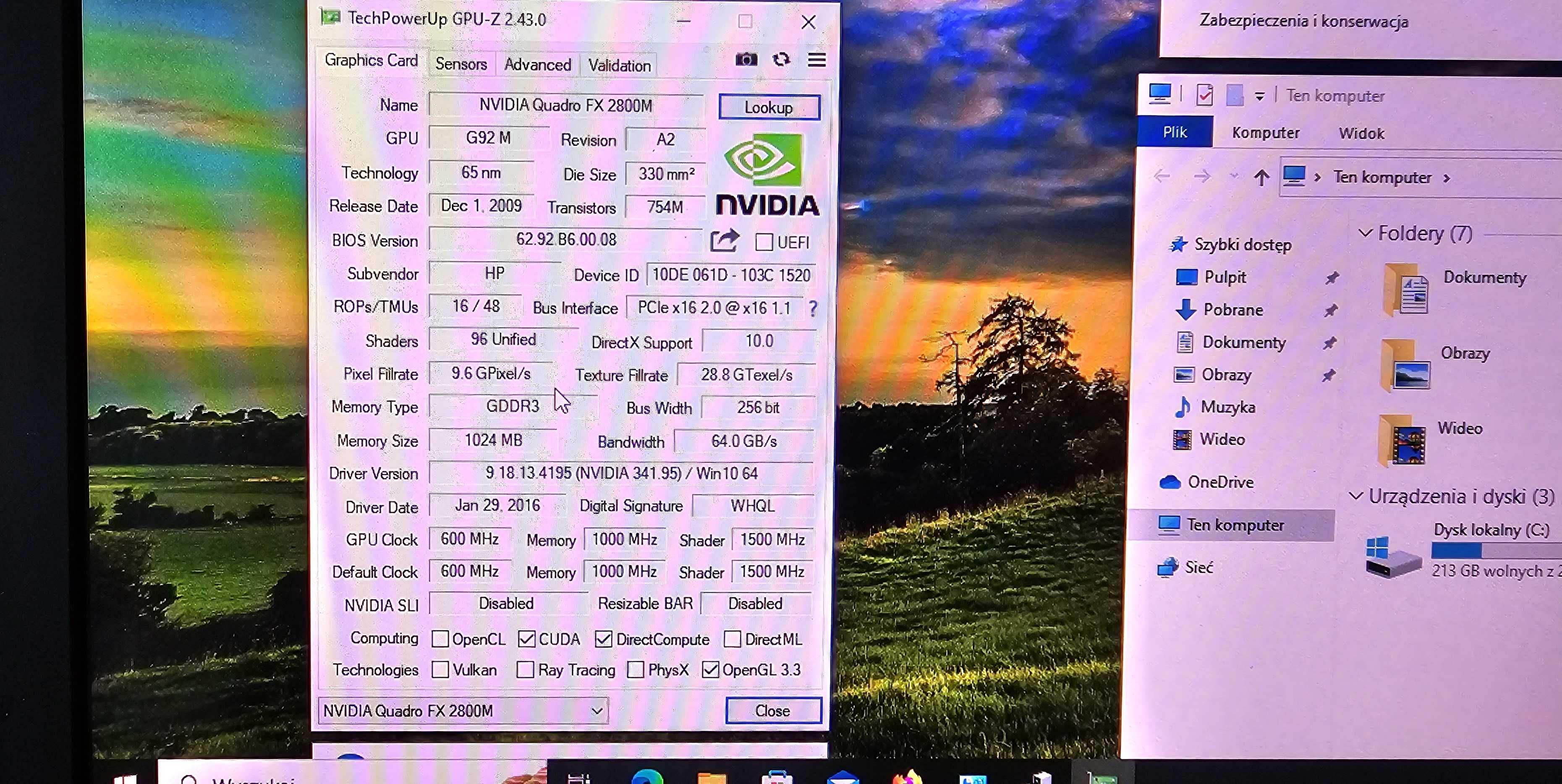1562x784 pixels.
Task: Toggle the Ray Tracing checkbox
Action: pos(525,669)
